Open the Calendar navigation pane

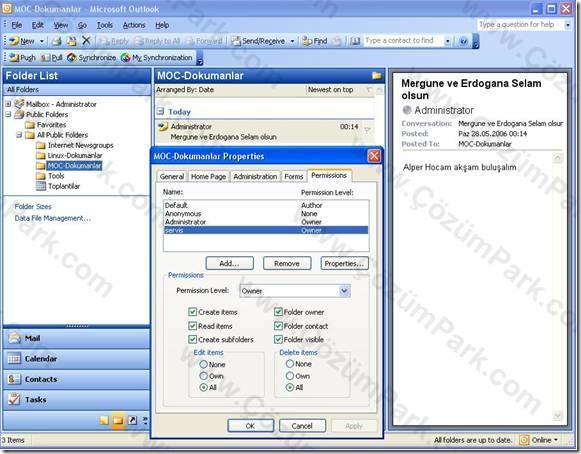point(76,358)
